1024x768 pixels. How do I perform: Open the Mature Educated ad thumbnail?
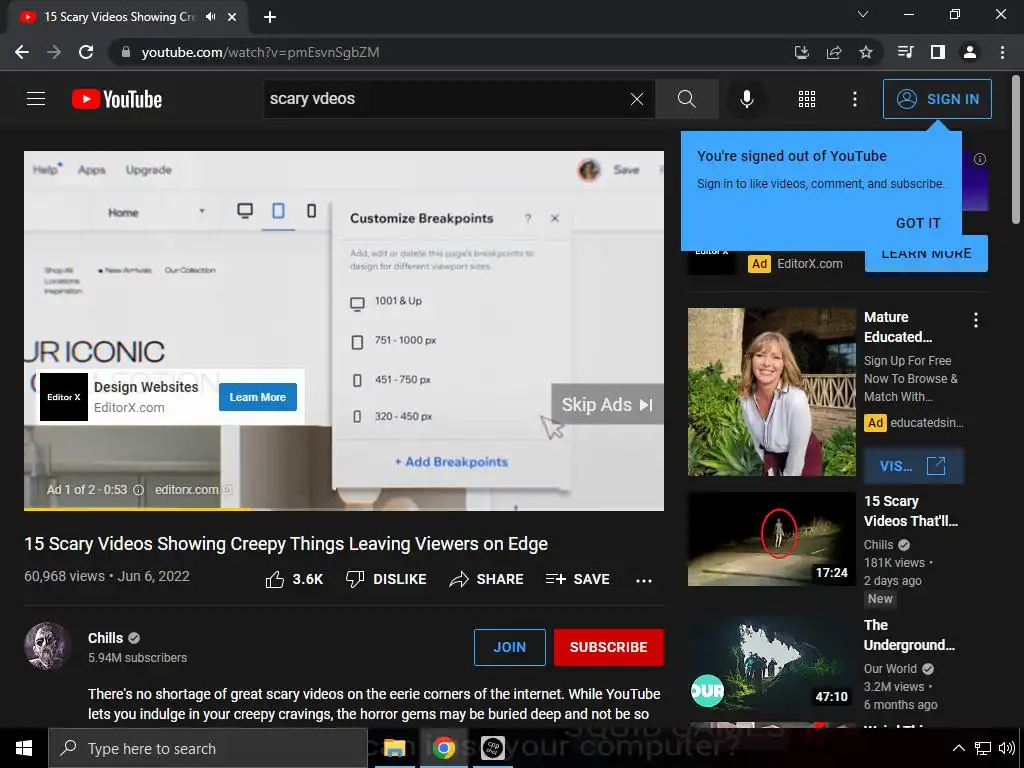[x=771, y=392]
